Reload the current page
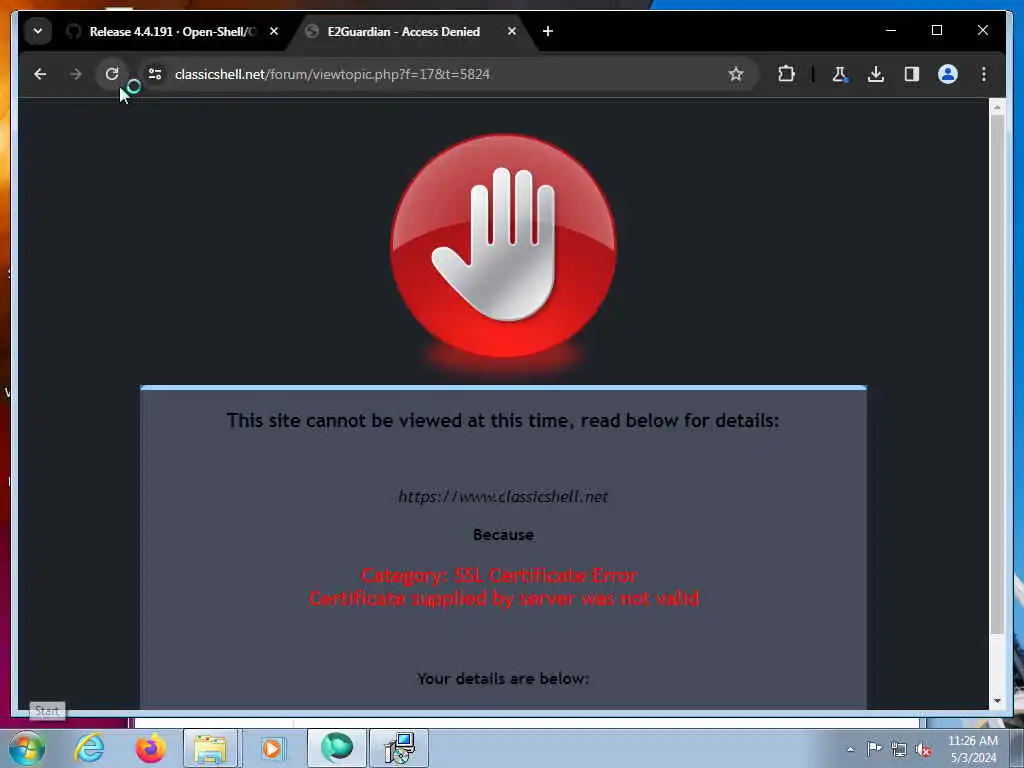This screenshot has height=768, width=1024. click(112, 74)
